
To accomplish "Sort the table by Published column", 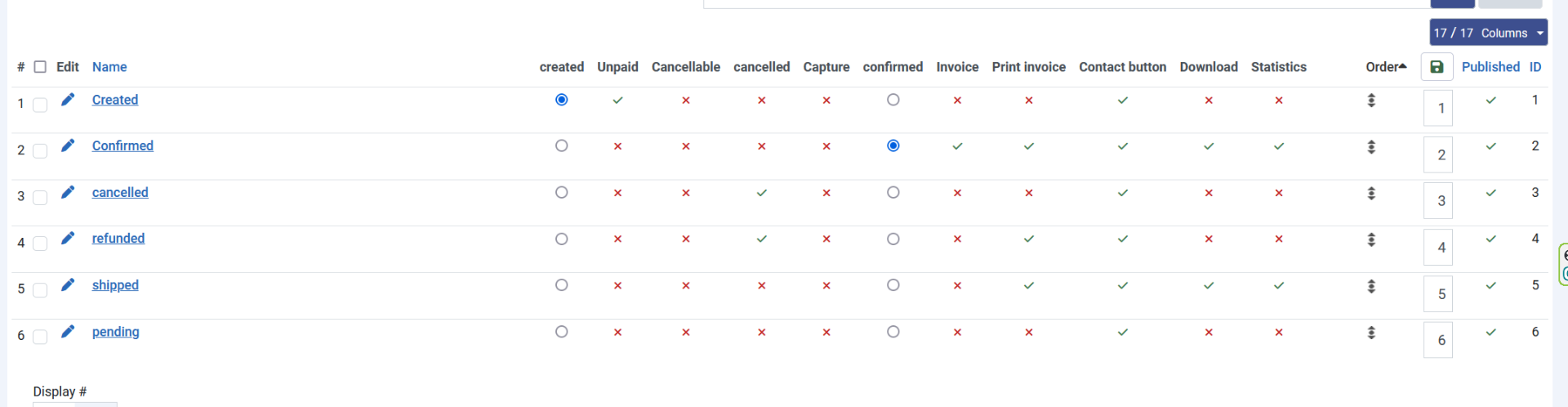I will pos(1490,67).
